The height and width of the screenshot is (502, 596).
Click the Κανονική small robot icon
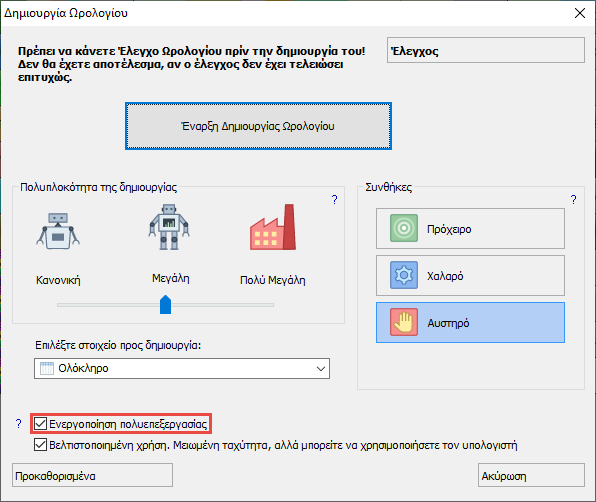(x=58, y=231)
